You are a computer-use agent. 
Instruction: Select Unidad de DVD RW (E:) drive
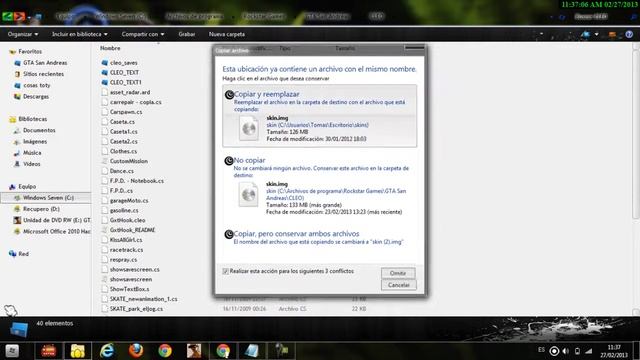(x=52, y=220)
